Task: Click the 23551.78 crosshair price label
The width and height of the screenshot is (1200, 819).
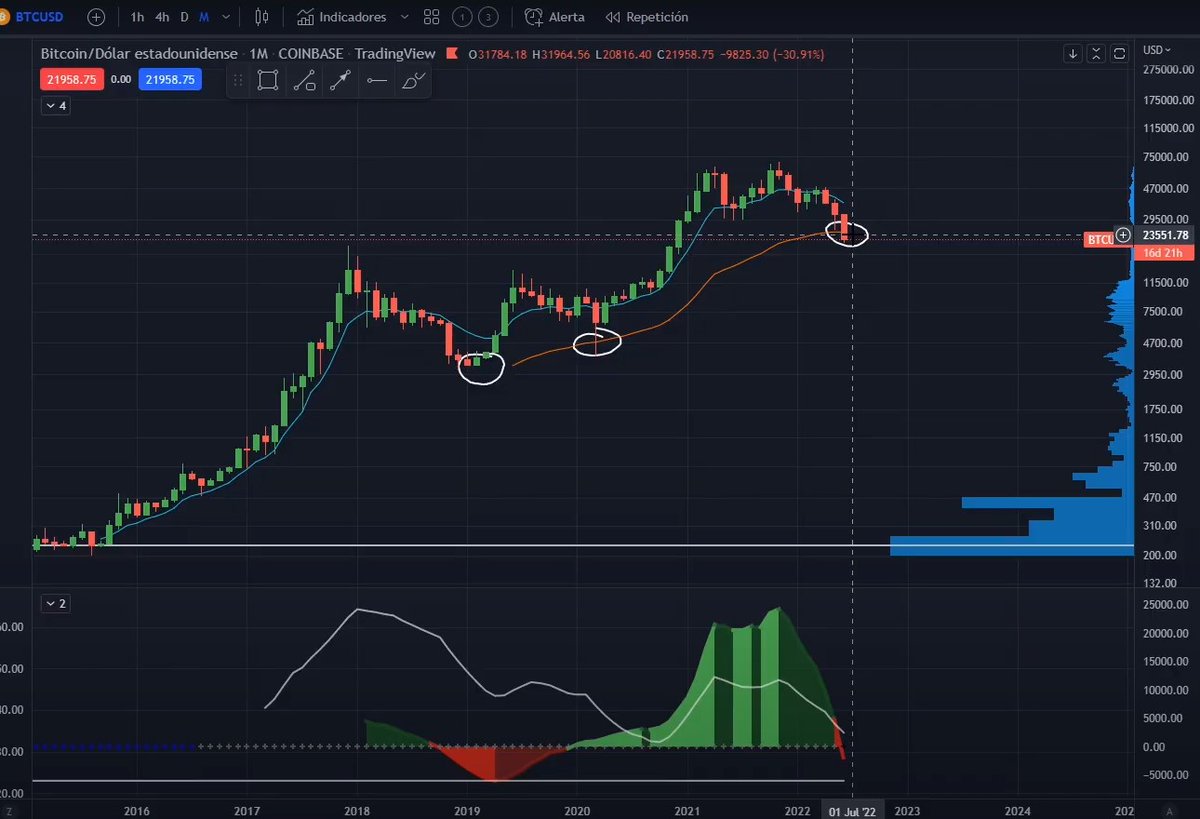Action: click(x=1165, y=235)
